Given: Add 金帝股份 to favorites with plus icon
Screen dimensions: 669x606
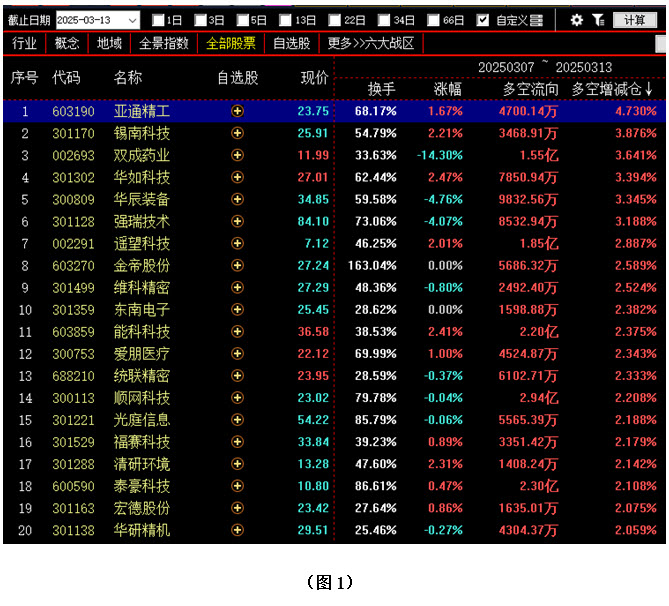Looking at the screenshot, I should [237, 265].
